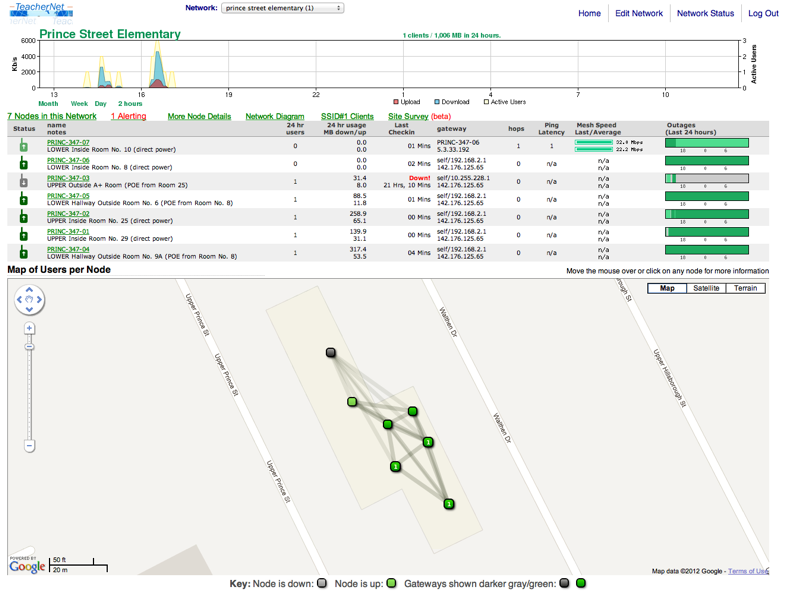Toggle the Upload legend series
The height and width of the screenshot is (592, 789).
click(407, 102)
